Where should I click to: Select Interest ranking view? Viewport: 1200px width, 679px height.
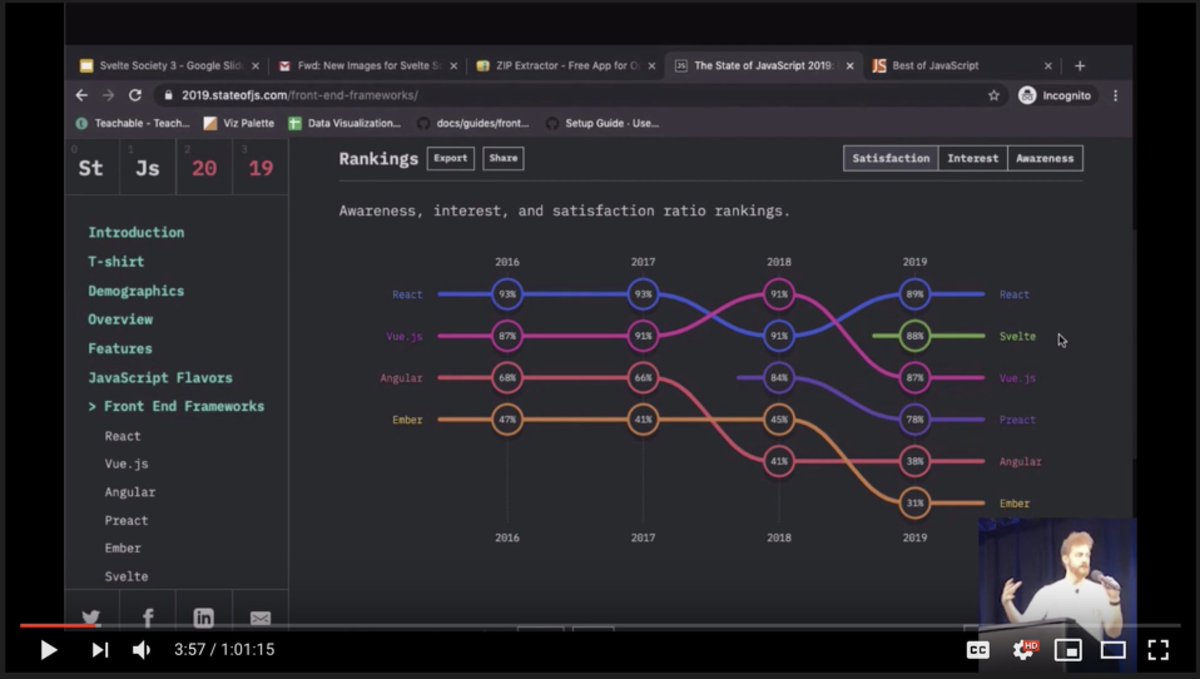tap(973, 158)
